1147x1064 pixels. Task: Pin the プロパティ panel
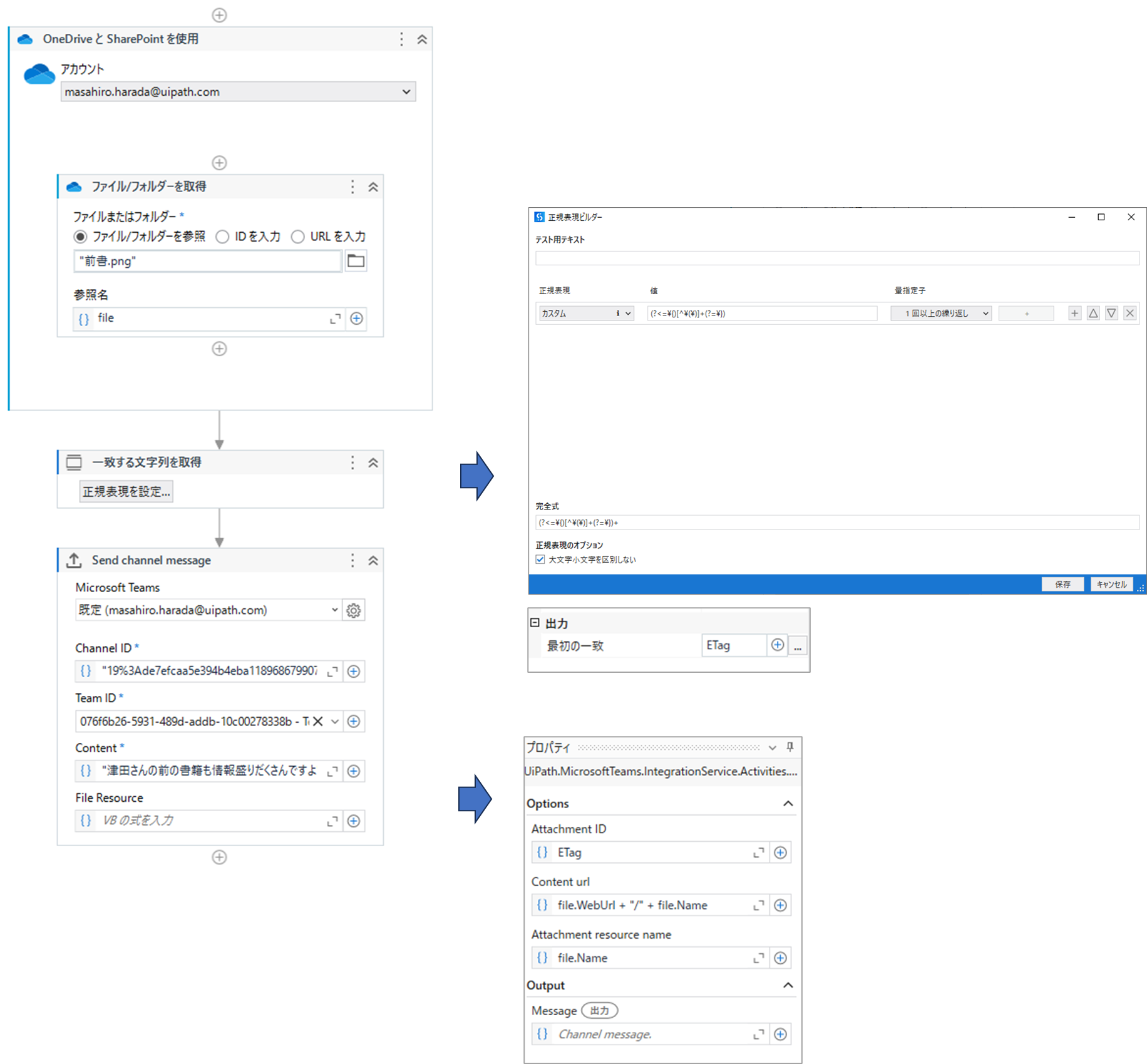pos(790,747)
